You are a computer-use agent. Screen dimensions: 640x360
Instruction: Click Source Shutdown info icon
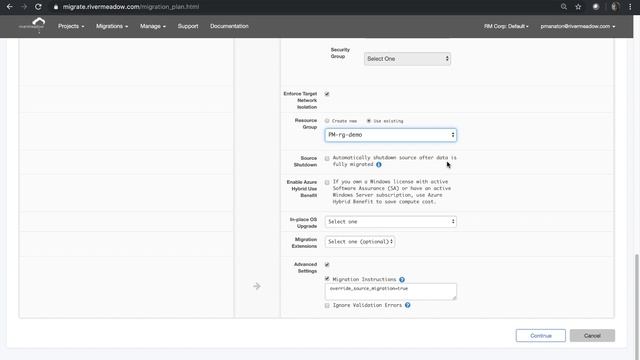tap(379, 164)
